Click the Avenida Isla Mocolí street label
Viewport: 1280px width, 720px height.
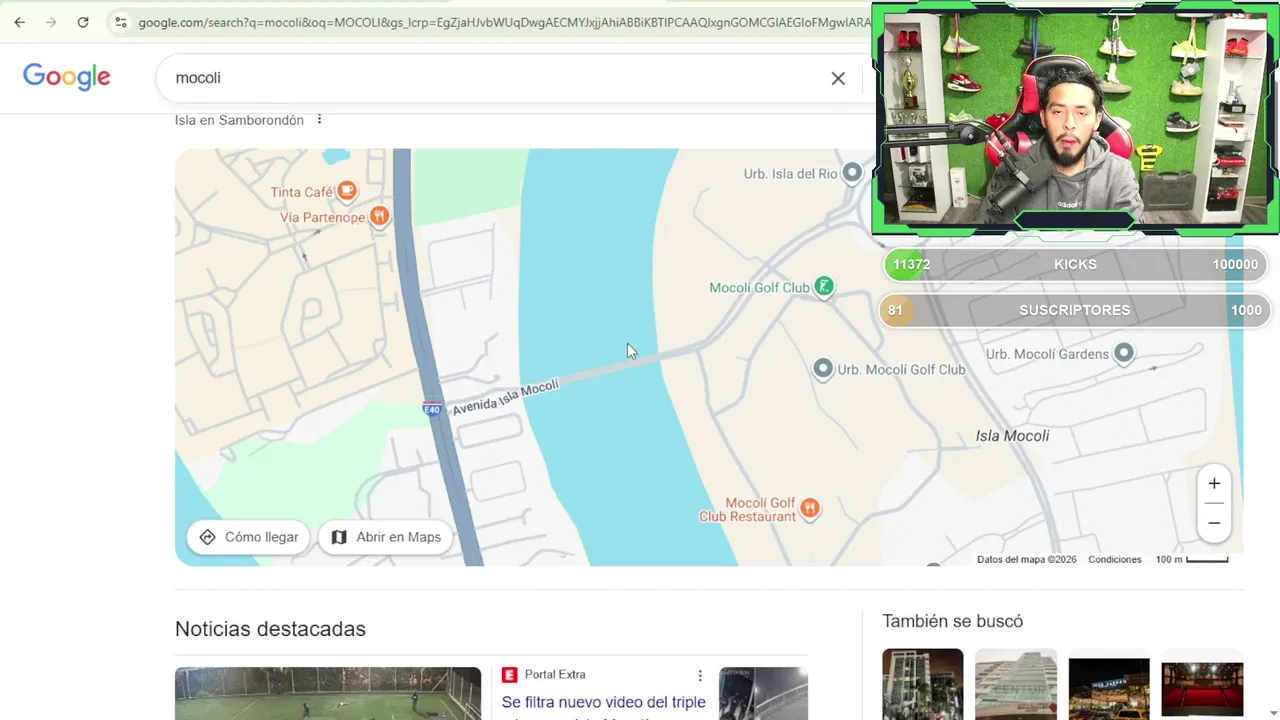click(x=505, y=397)
